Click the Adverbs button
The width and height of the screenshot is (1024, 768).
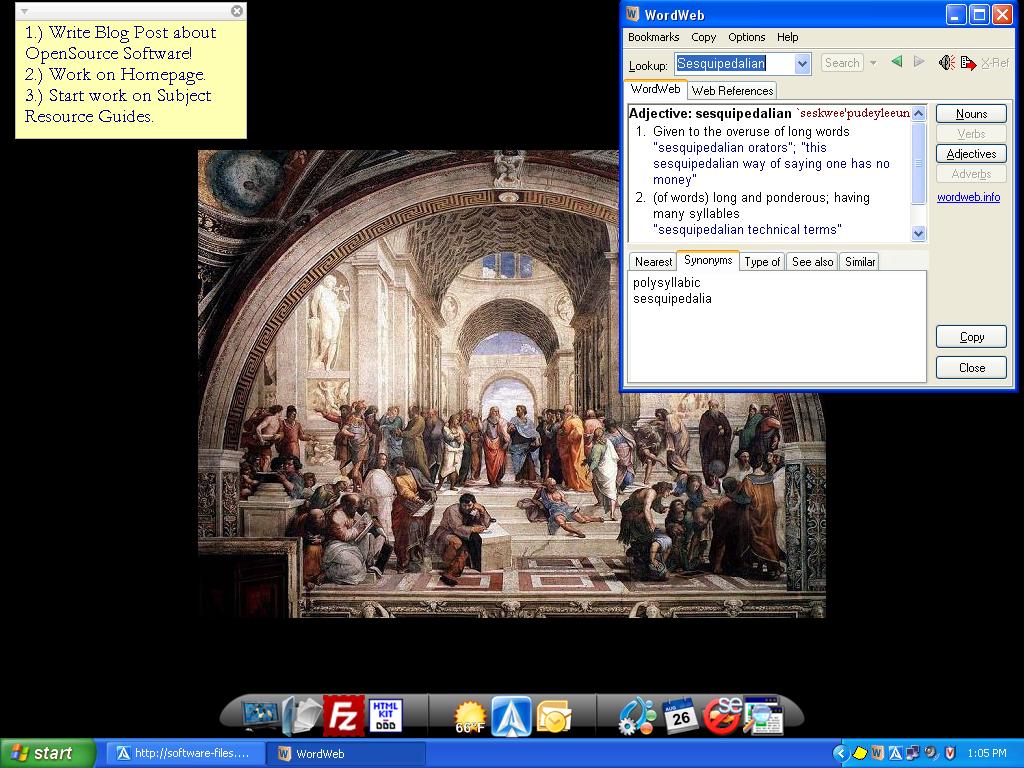(971, 174)
